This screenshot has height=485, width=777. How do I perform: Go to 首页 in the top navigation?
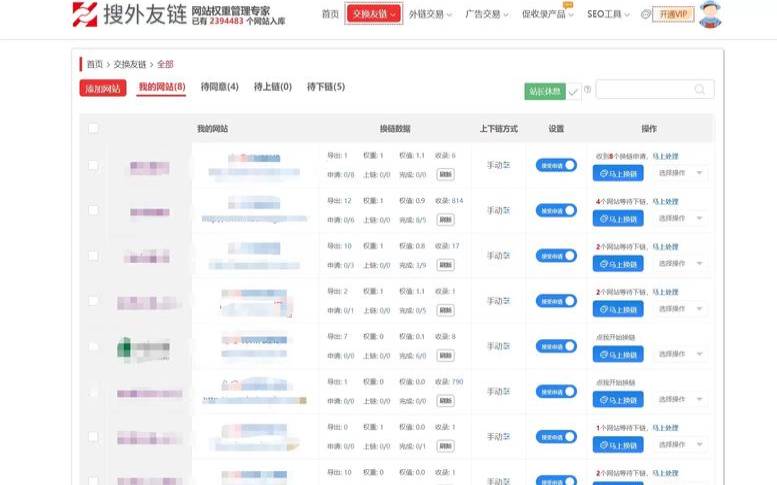[330, 14]
